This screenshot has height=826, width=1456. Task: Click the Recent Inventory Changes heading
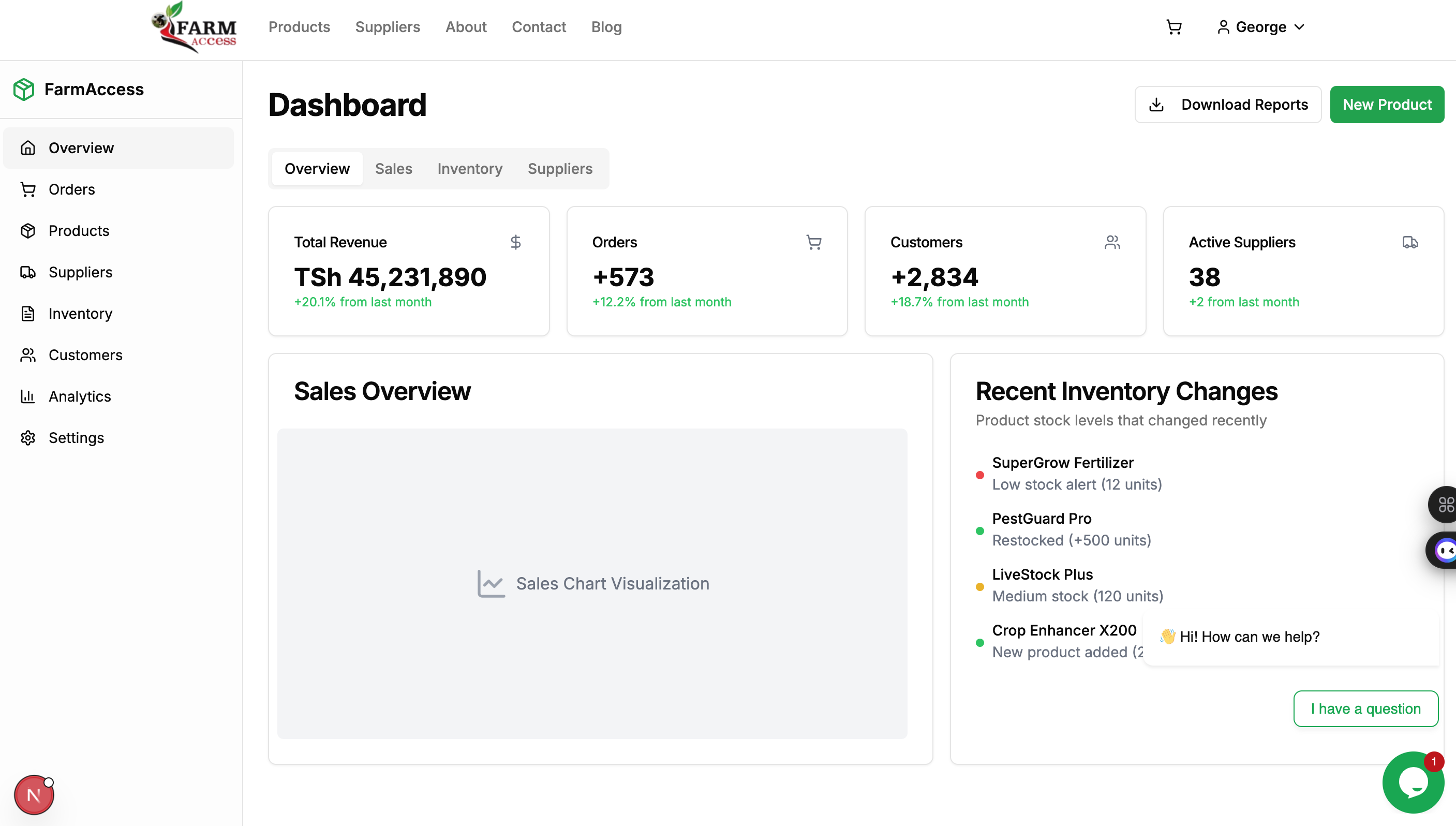(x=1126, y=391)
